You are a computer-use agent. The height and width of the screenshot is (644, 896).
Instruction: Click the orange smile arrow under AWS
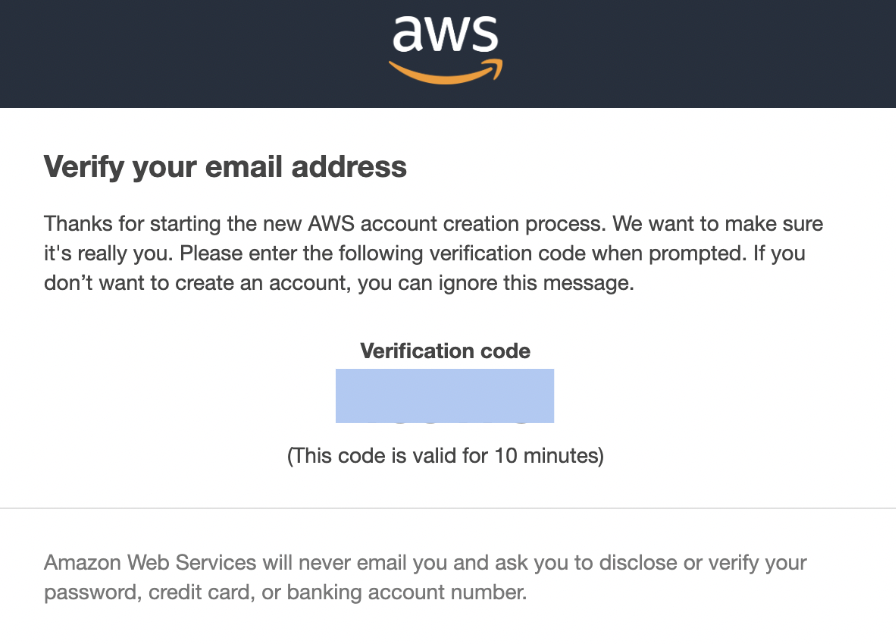click(x=446, y=71)
